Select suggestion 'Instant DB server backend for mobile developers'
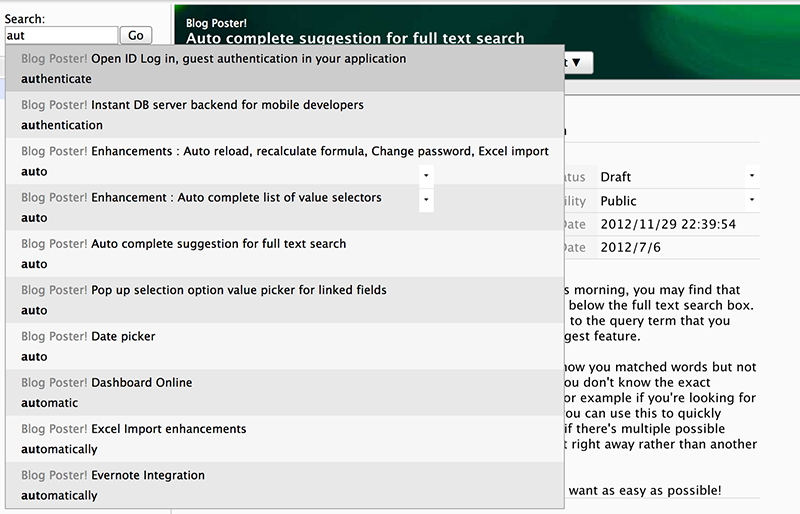 click(x=285, y=115)
